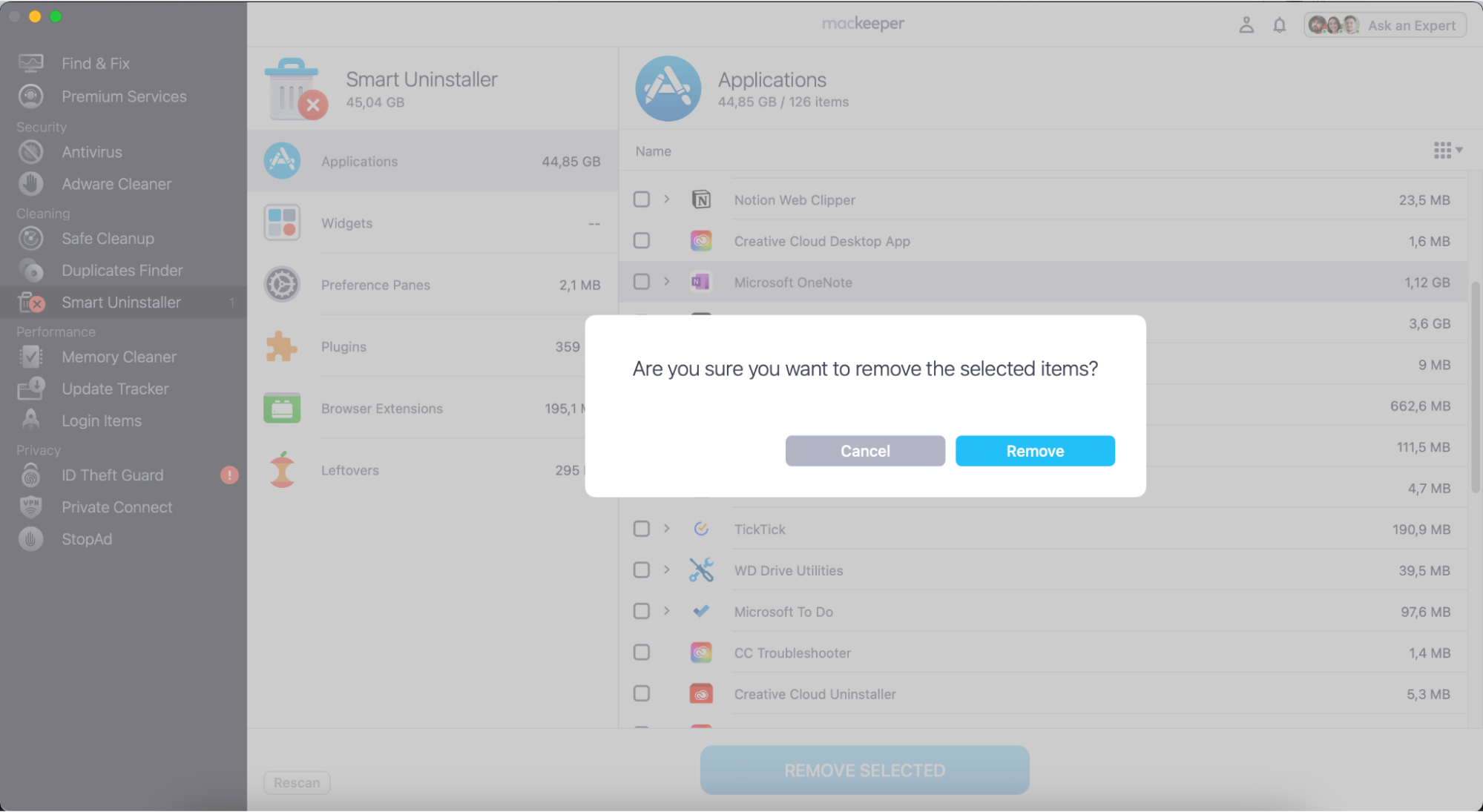Viewport: 1483px width, 812px height.
Task: Open the Duplicates Finder icon
Action: [31, 271]
